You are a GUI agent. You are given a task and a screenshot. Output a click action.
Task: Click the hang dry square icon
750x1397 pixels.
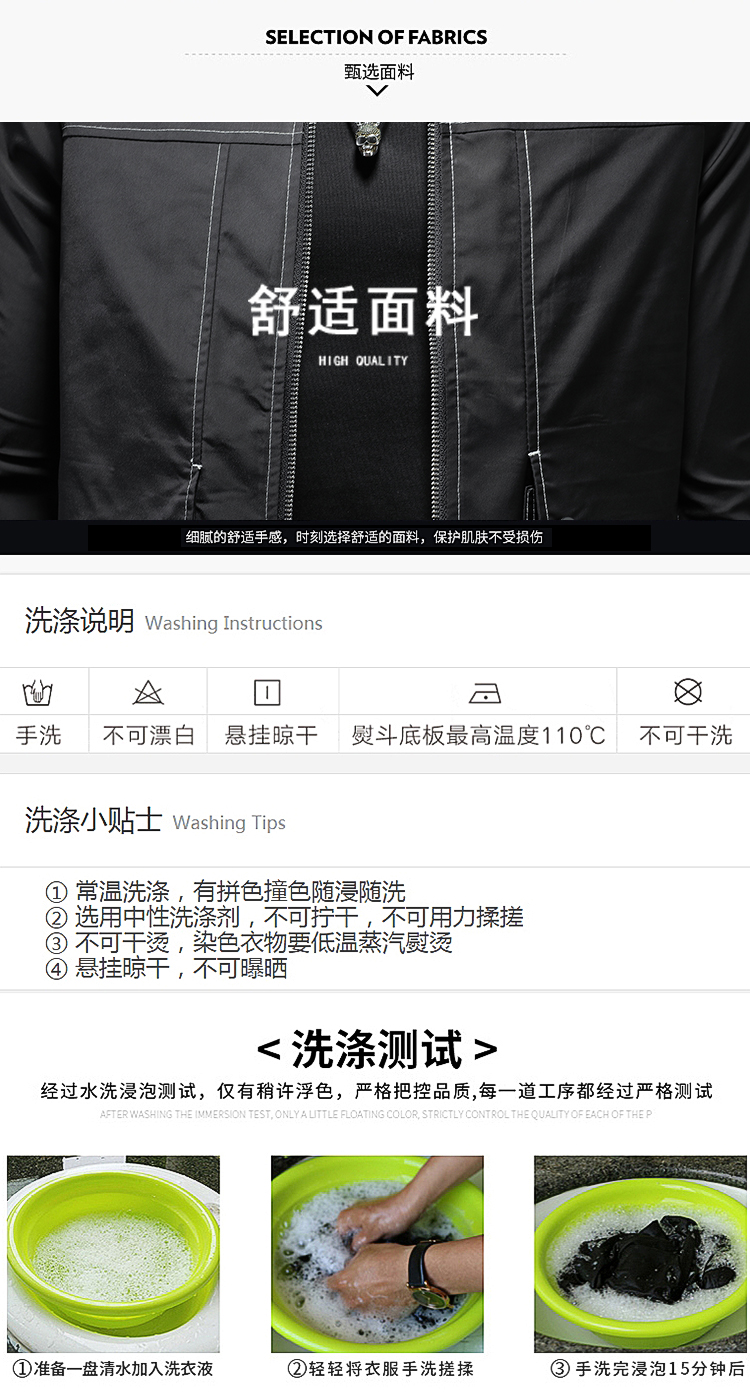point(267,692)
